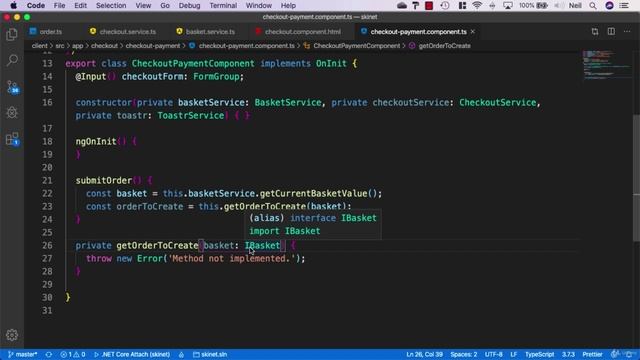Open the errors and warnings count in the status bar
This screenshot has height=360, width=640.
coord(73,354)
